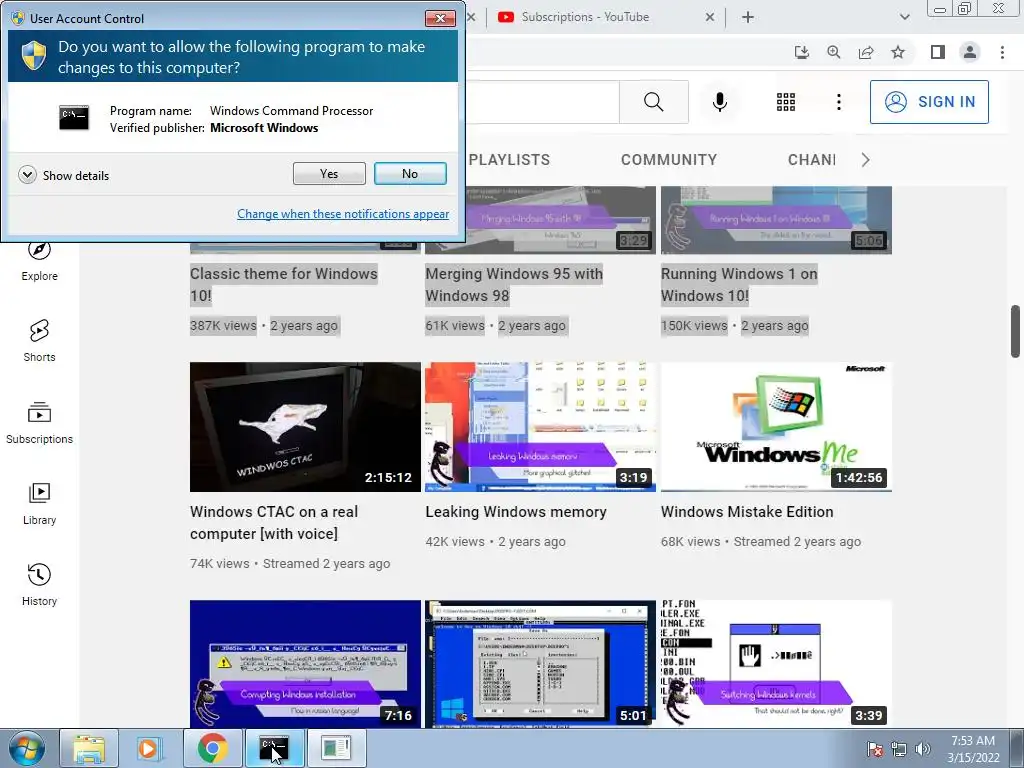
Task: Click 'Leaking Windows memory' video title
Action: click(516, 512)
